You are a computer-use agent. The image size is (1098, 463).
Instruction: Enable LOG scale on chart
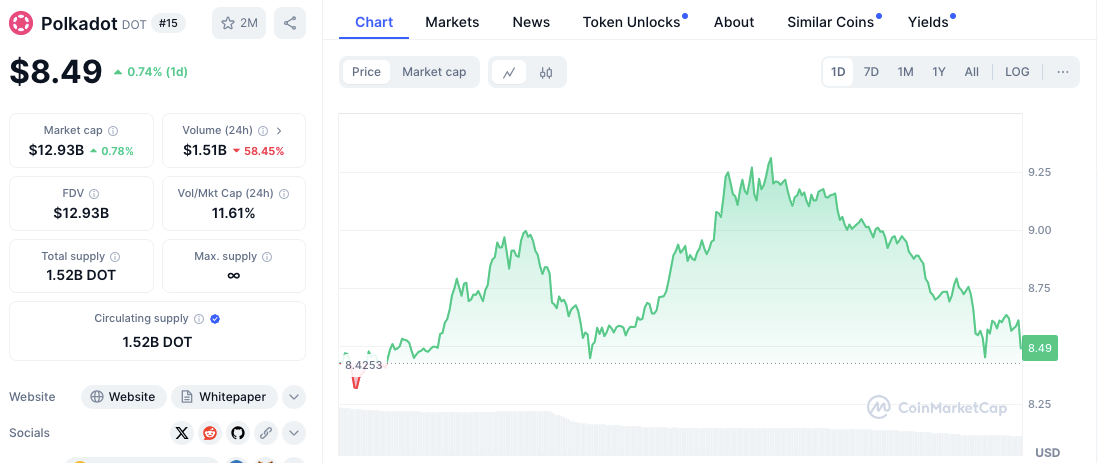1017,72
